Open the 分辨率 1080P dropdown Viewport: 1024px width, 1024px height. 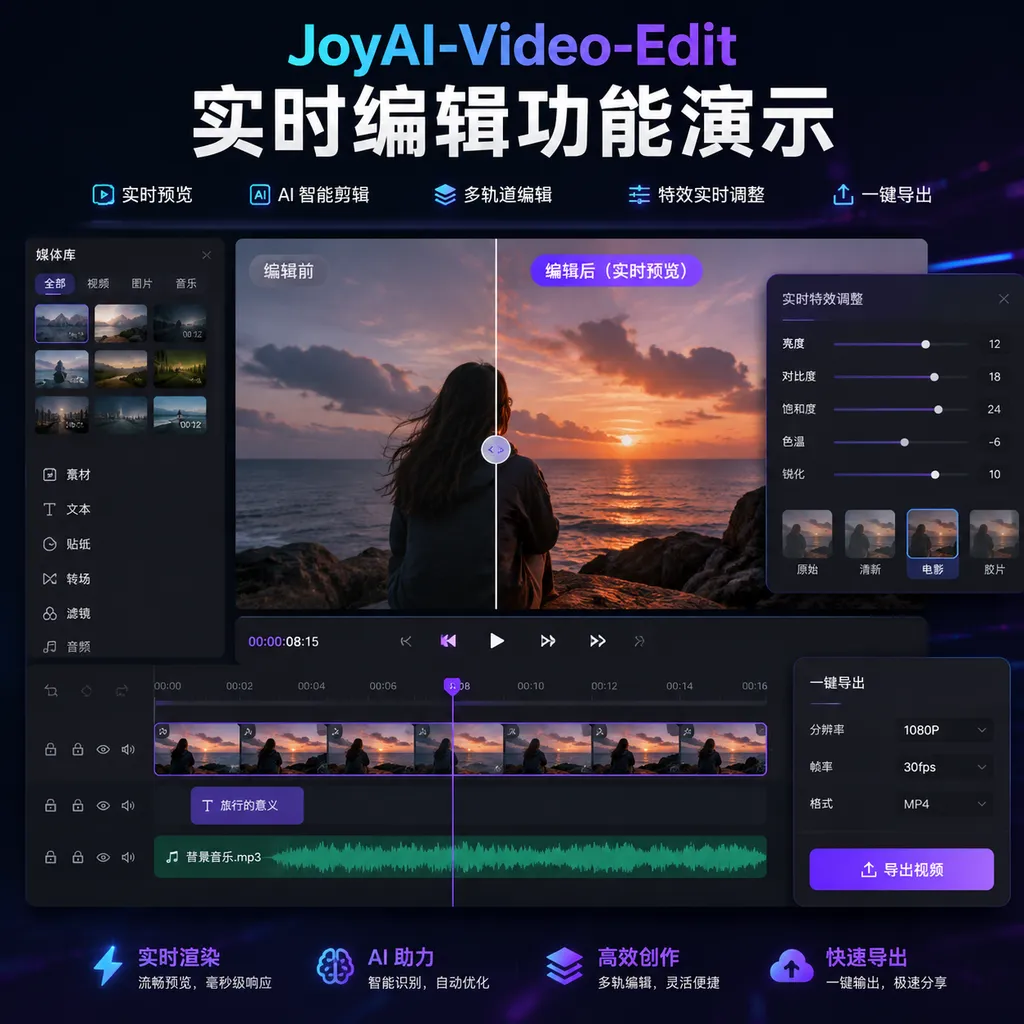(x=944, y=730)
